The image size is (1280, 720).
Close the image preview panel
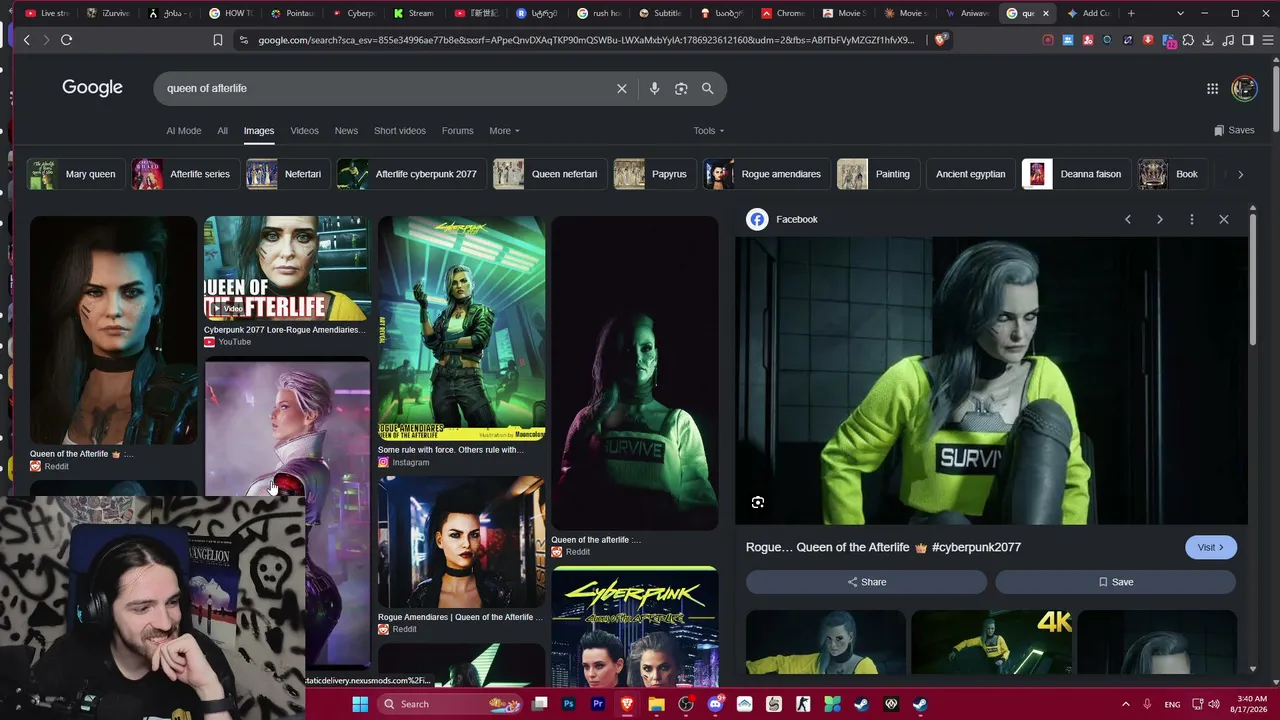(1224, 219)
